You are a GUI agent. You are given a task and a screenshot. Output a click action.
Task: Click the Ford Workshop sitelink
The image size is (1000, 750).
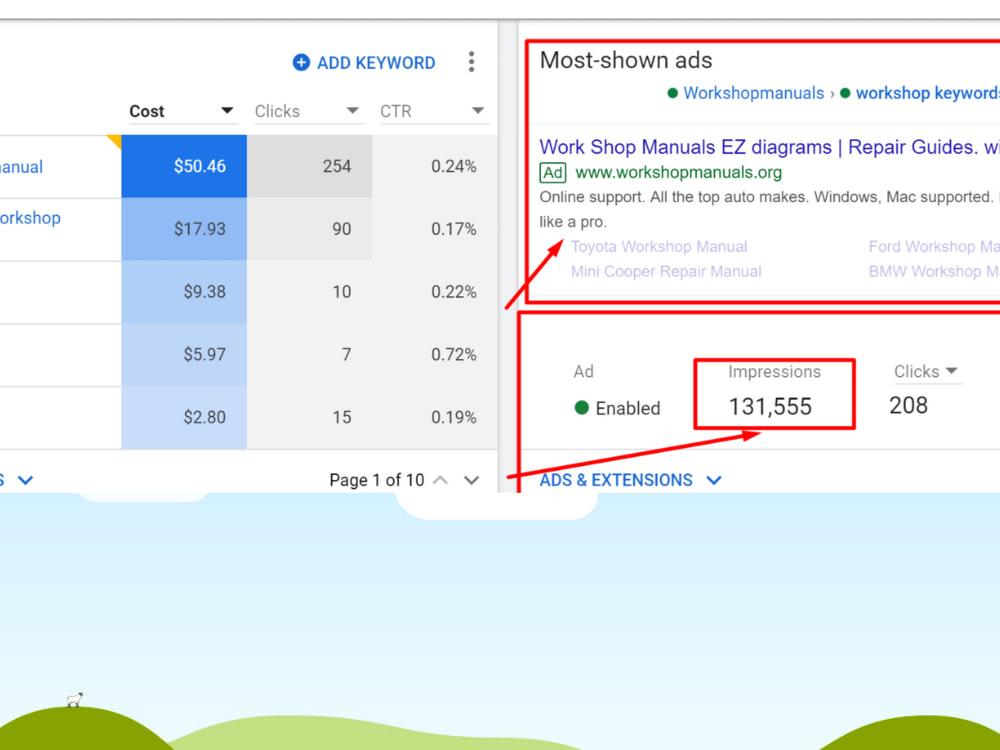(934, 247)
